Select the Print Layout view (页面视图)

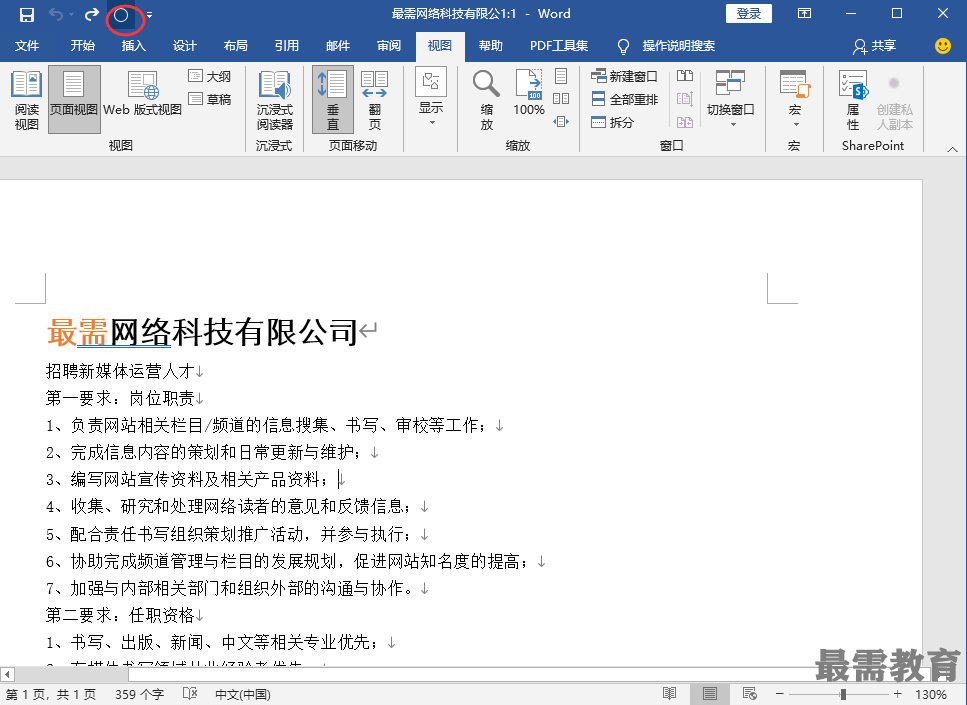click(74, 100)
